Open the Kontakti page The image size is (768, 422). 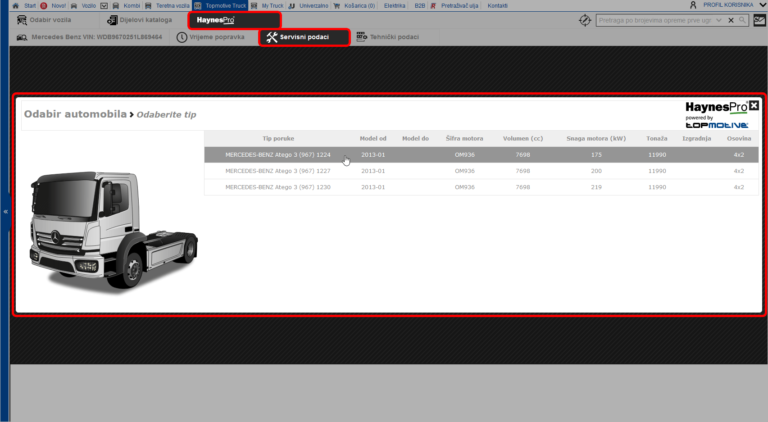(x=498, y=6)
